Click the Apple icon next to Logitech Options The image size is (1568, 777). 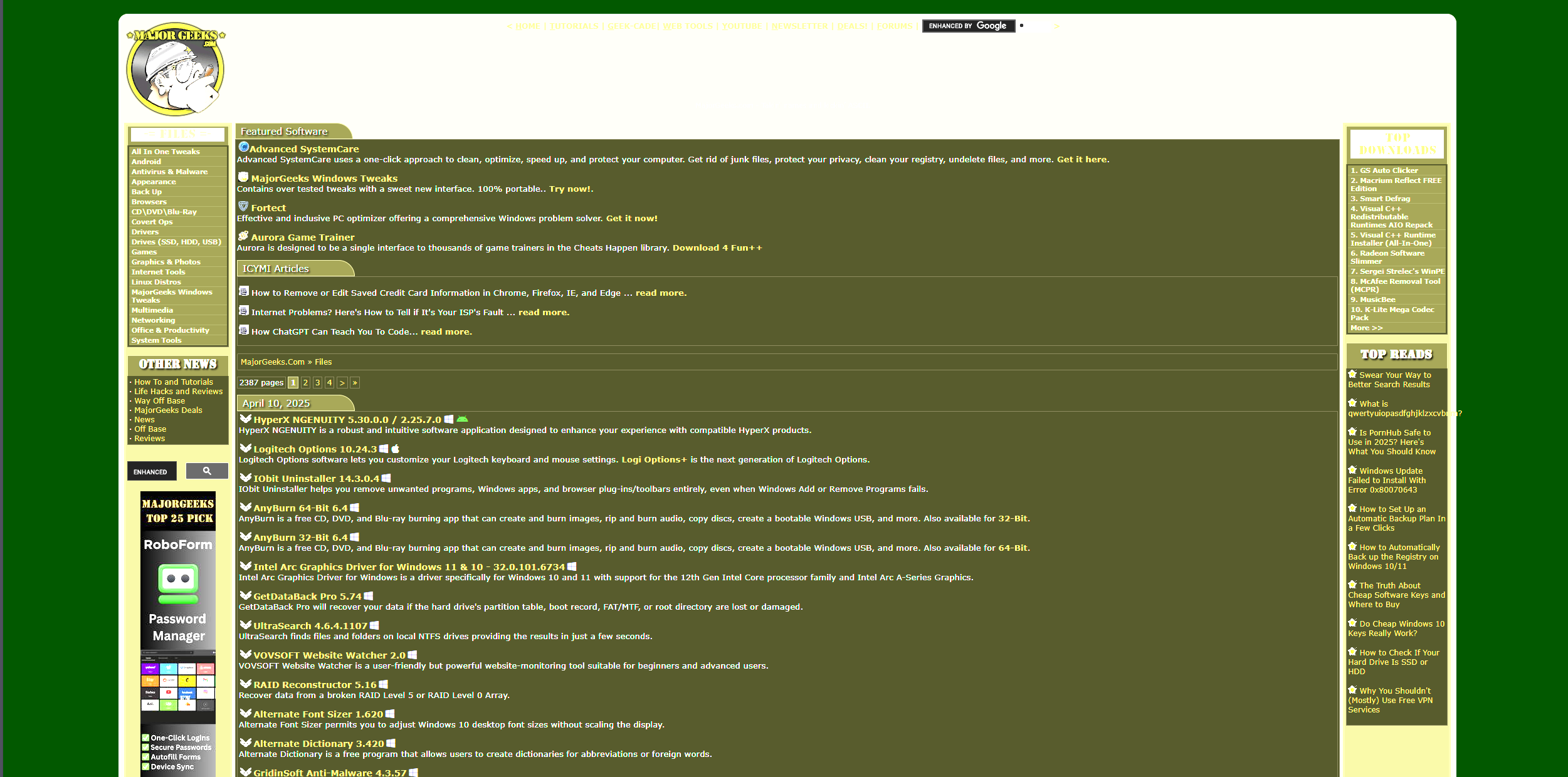395,449
